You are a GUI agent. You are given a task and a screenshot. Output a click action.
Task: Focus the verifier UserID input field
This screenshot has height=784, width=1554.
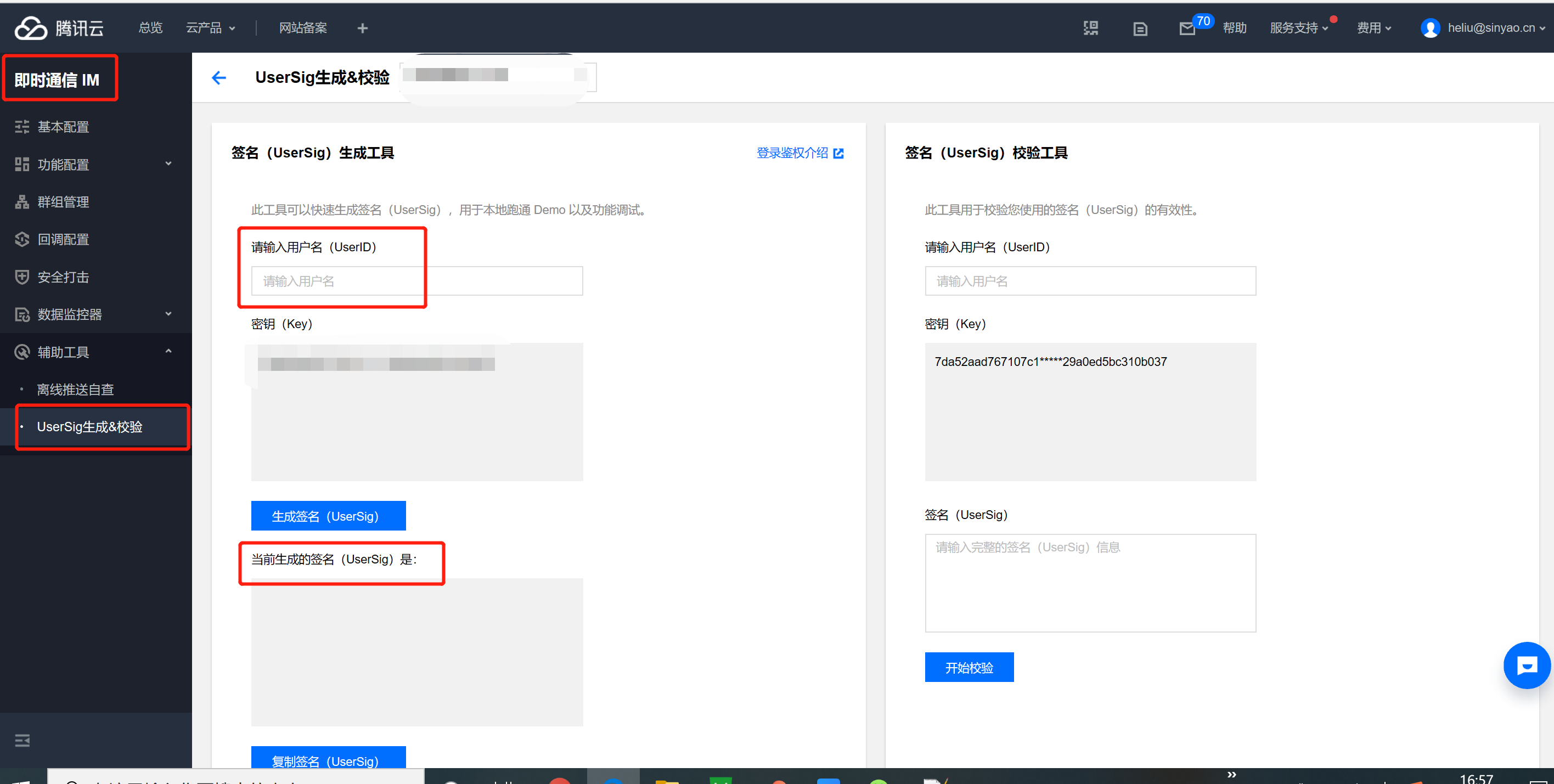tap(1090, 280)
